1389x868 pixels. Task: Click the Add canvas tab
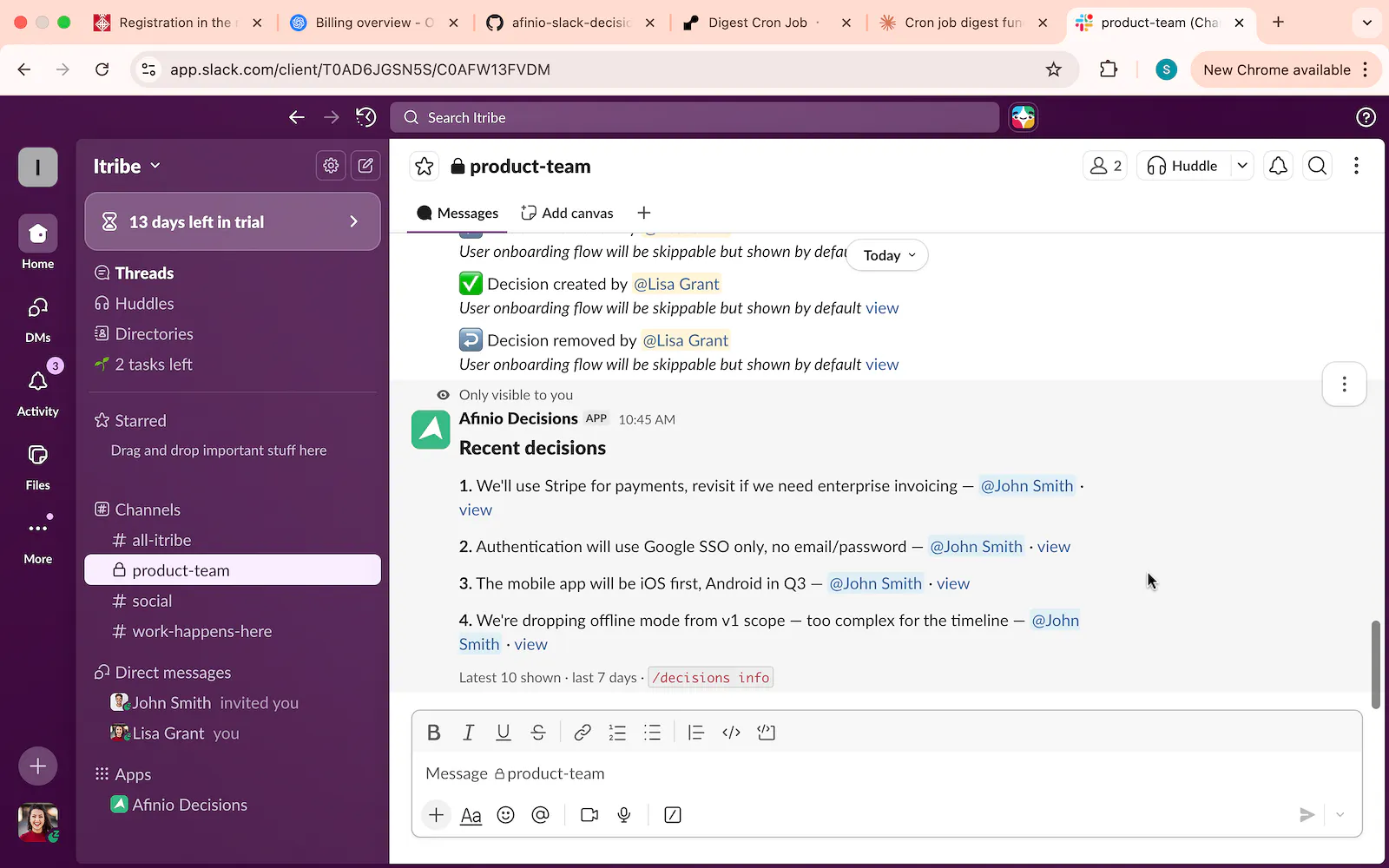coord(567,214)
